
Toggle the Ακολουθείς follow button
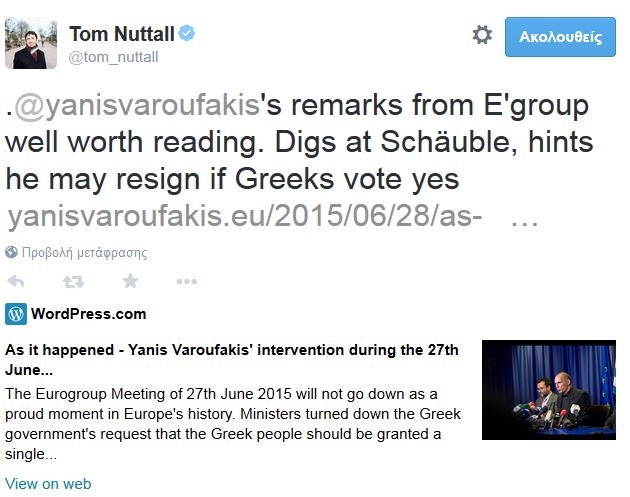pyautogui.click(x=560, y=37)
